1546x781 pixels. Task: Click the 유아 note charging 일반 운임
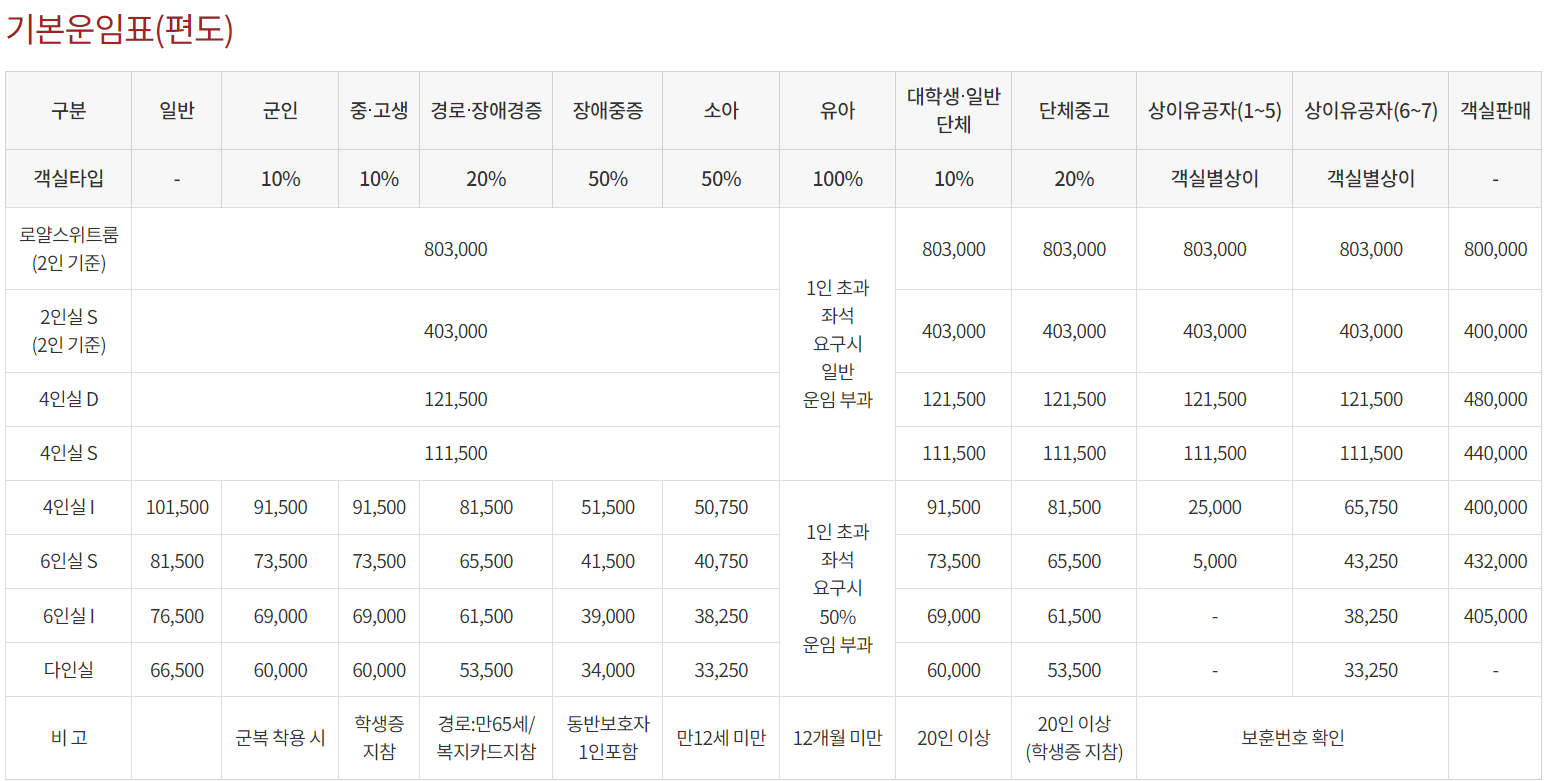tap(837, 344)
